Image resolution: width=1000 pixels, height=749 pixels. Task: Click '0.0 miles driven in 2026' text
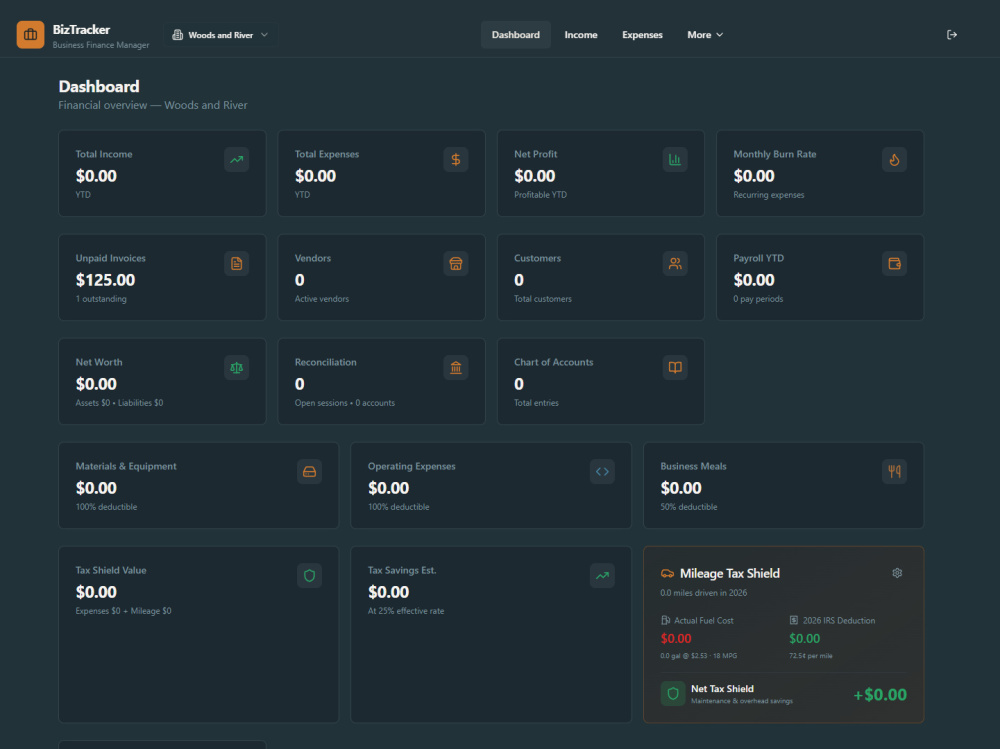(703, 593)
